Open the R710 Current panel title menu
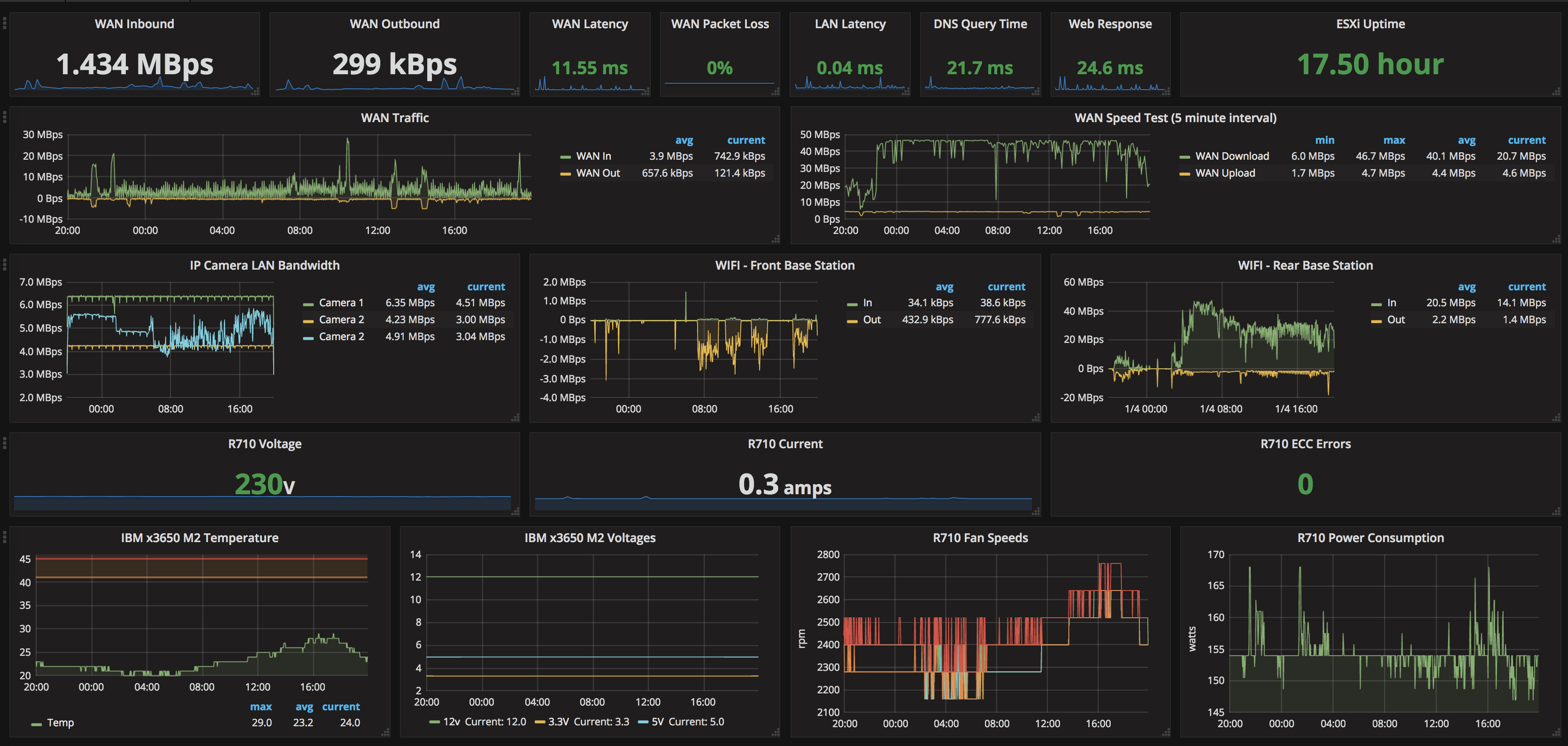Image resolution: width=1568 pixels, height=746 pixels. pyautogui.click(x=784, y=444)
